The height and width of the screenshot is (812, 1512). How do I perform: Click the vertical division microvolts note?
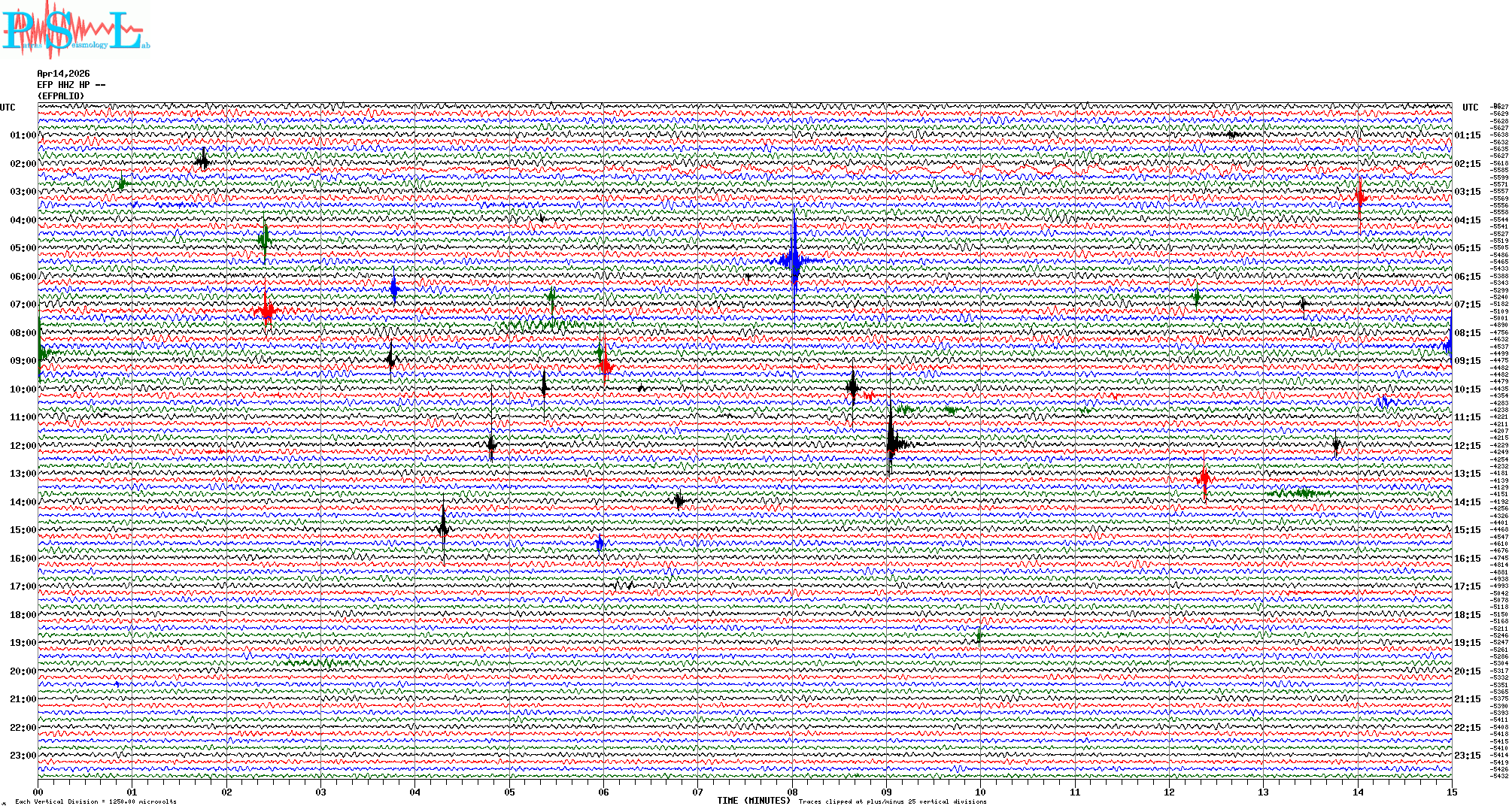(x=96, y=801)
